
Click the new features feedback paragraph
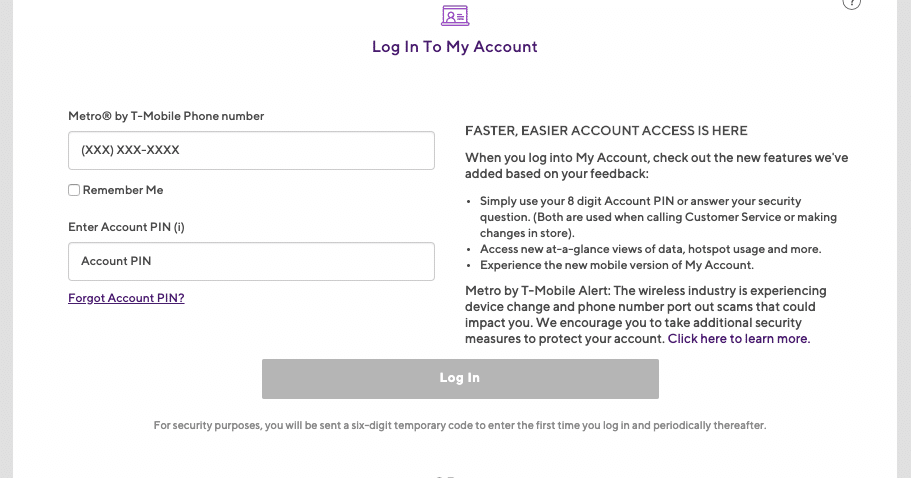click(656, 166)
